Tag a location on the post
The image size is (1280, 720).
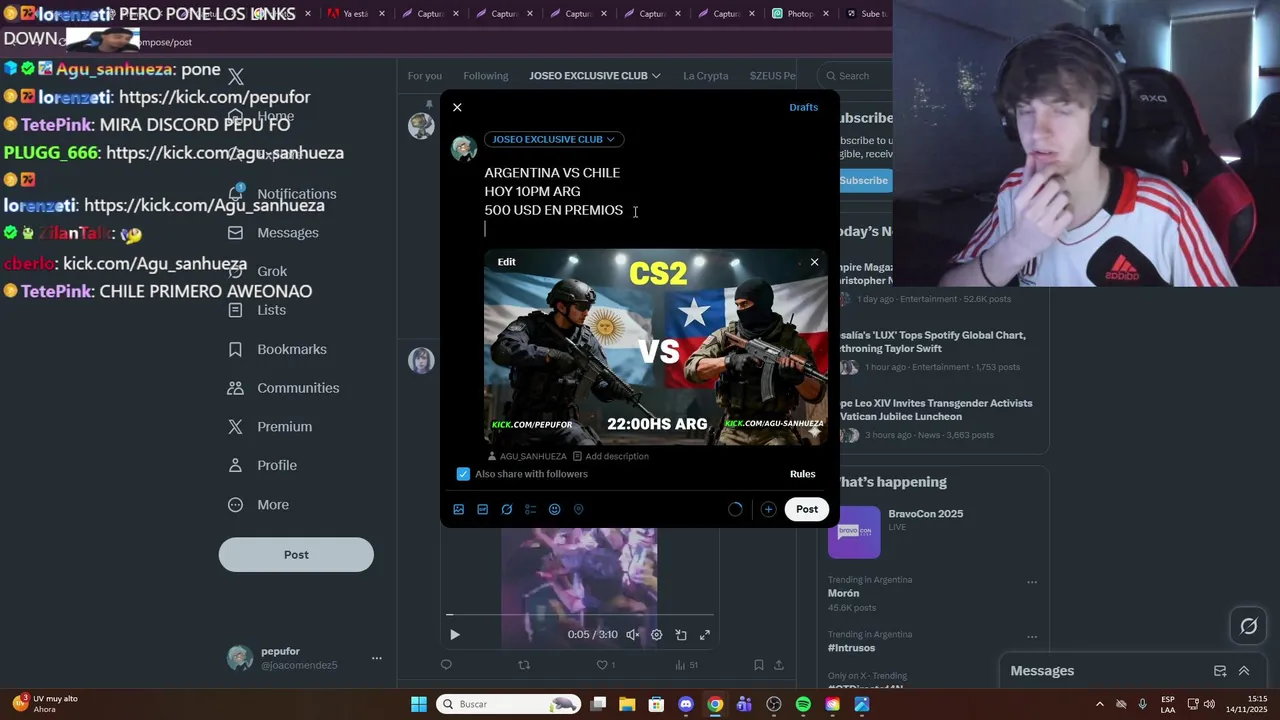tap(579, 509)
